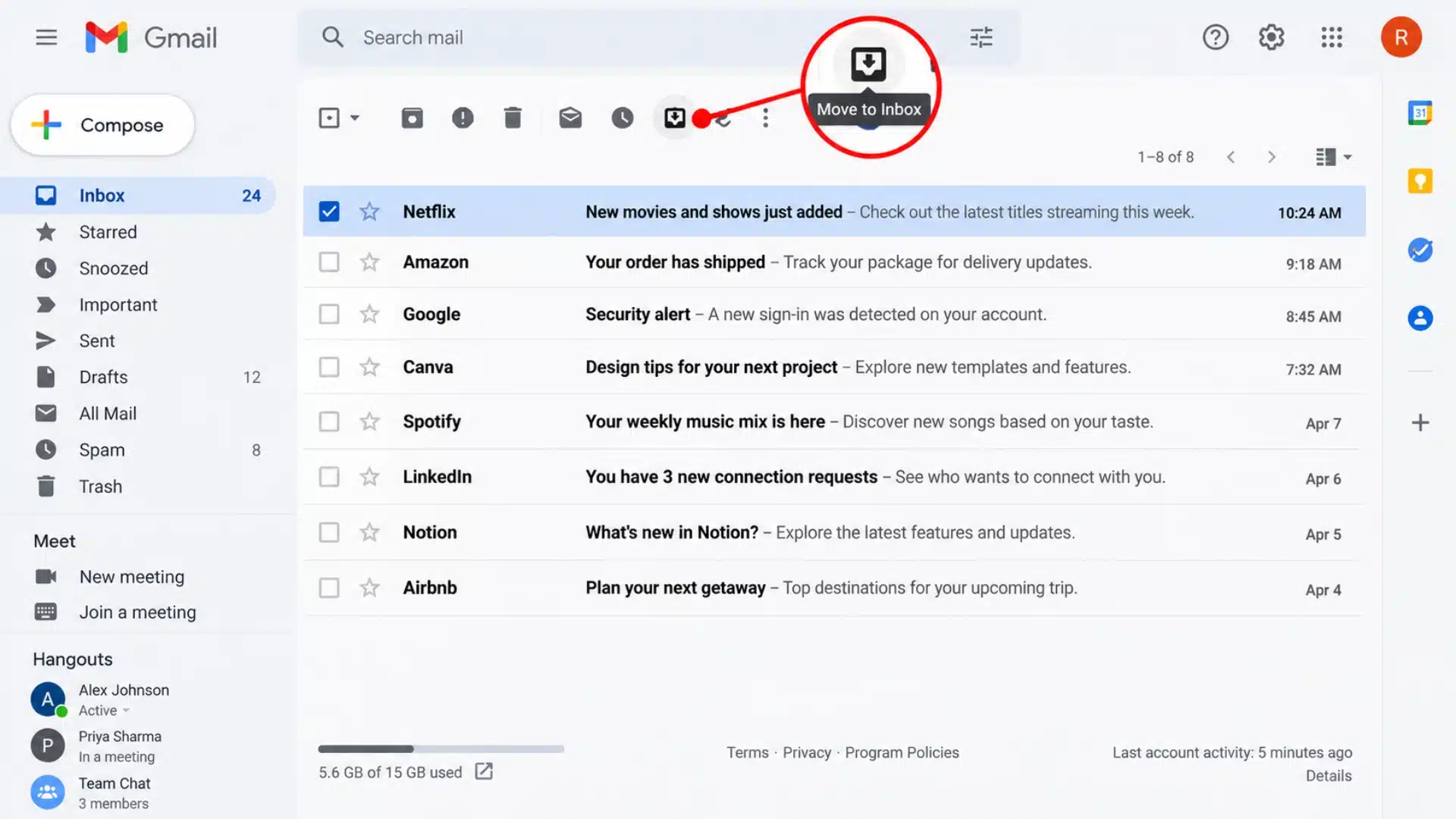Click in the Search mail field
1456x819 pixels.
pos(658,37)
